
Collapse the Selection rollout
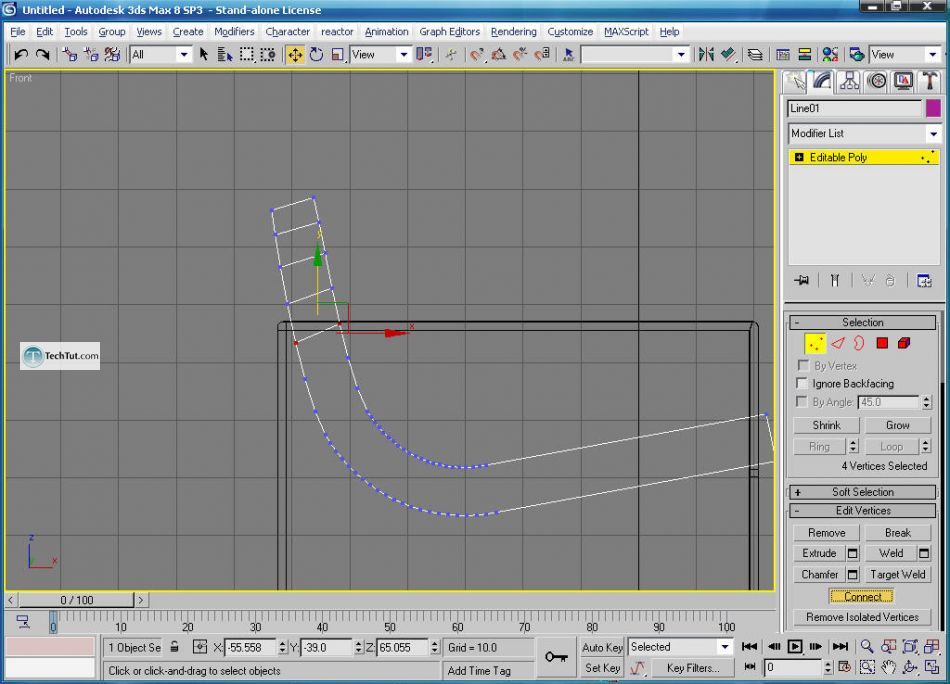[x=863, y=322]
